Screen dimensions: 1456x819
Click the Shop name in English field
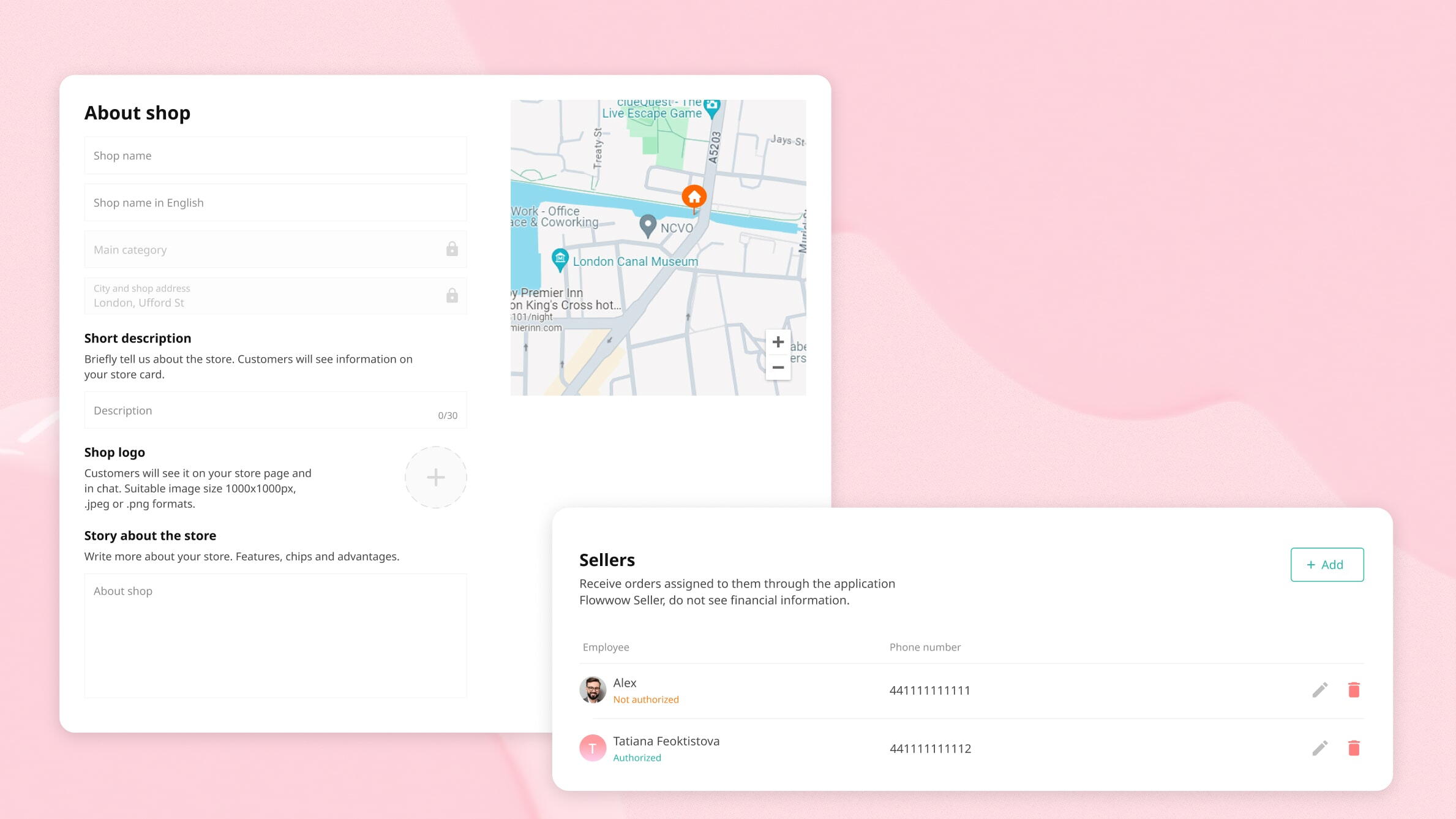275,202
